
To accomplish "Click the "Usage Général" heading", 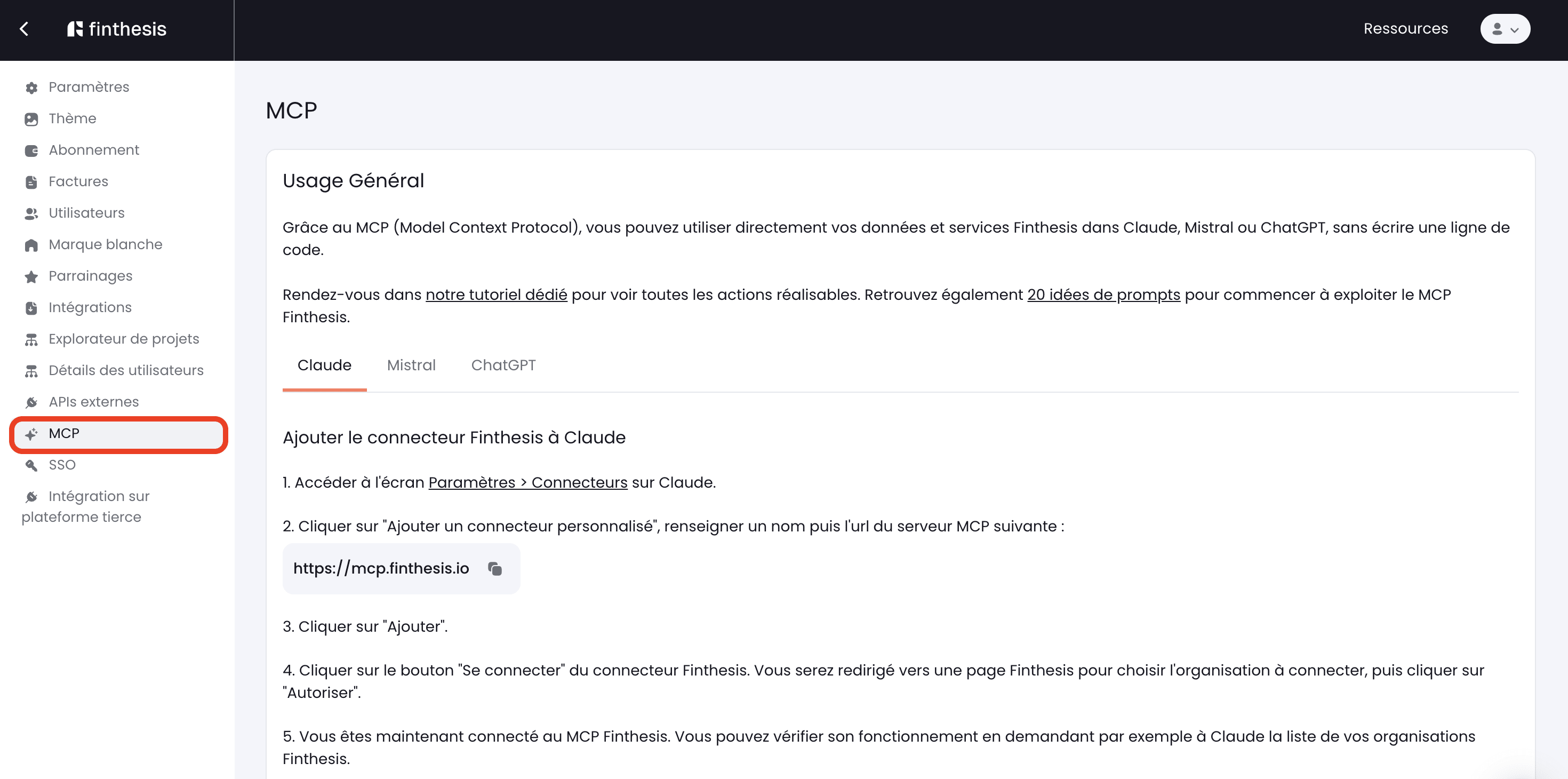I will click(353, 181).
